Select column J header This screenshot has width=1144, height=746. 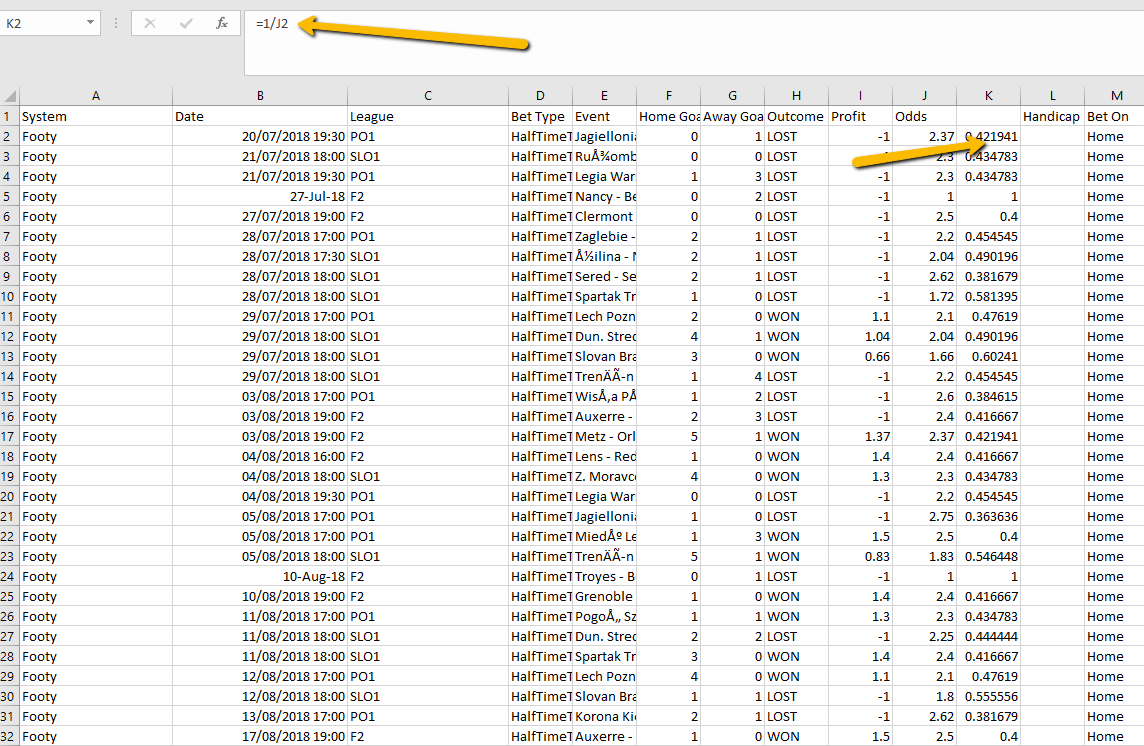[924, 96]
